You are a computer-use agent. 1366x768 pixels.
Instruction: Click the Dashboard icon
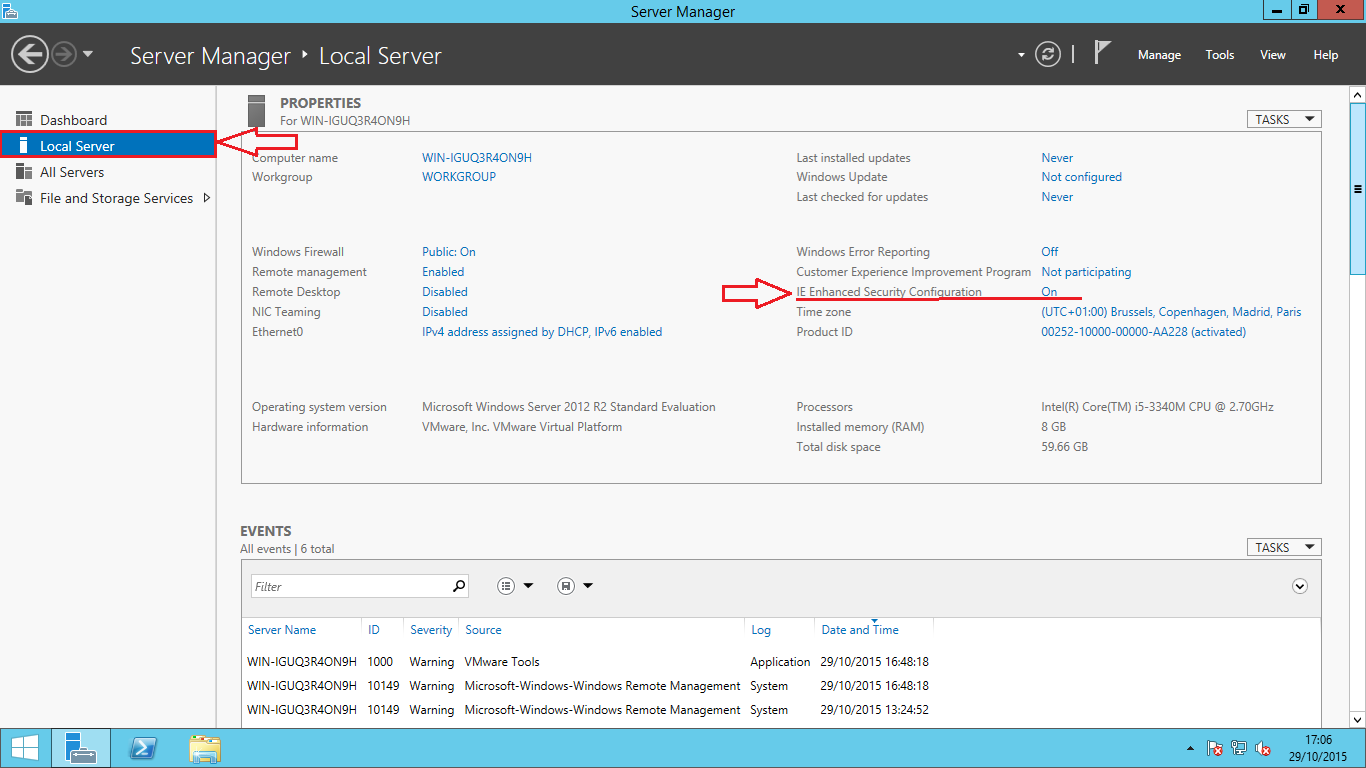point(24,120)
